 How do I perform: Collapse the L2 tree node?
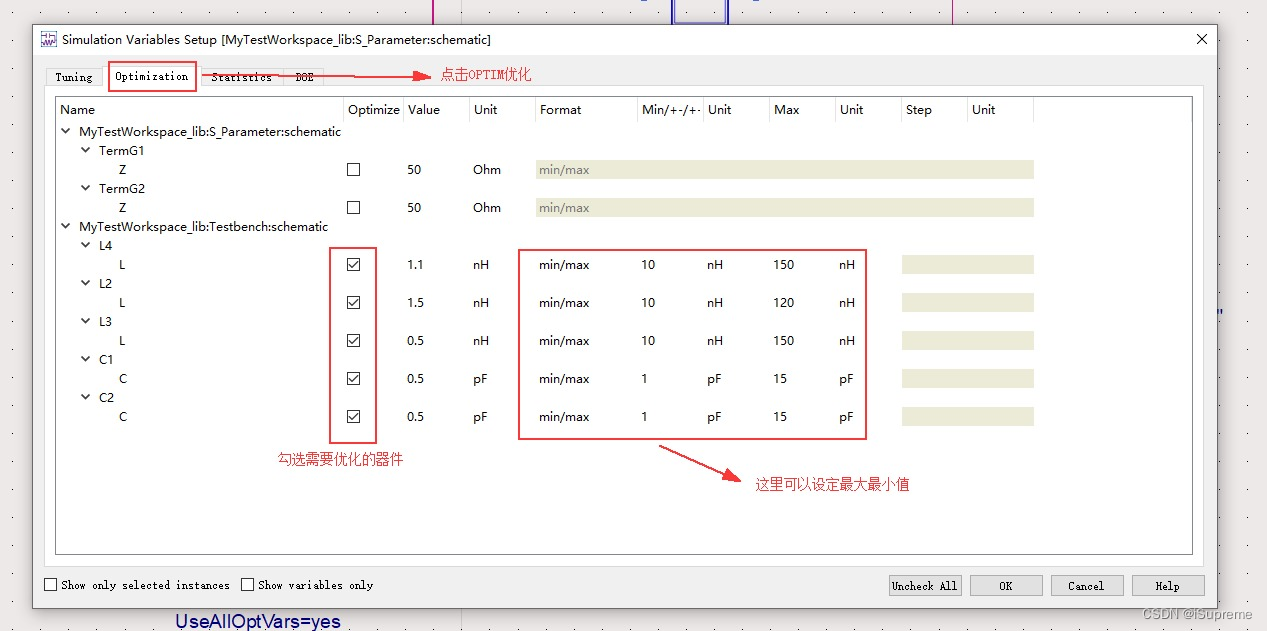tap(86, 284)
